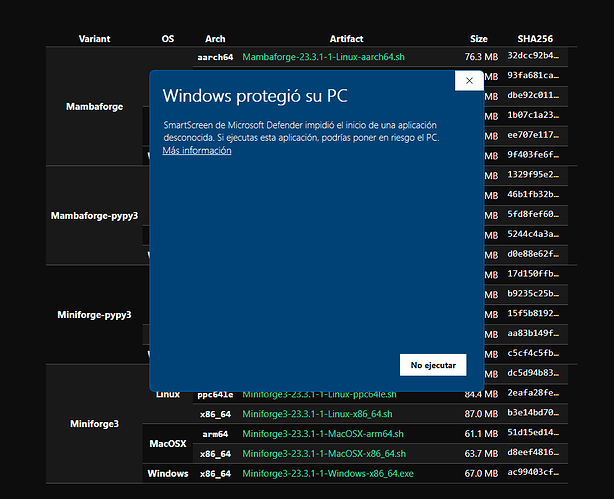Open the Más información link
Image resolution: width=614 pixels, height=499 pixels.
(x=197, y=151)
